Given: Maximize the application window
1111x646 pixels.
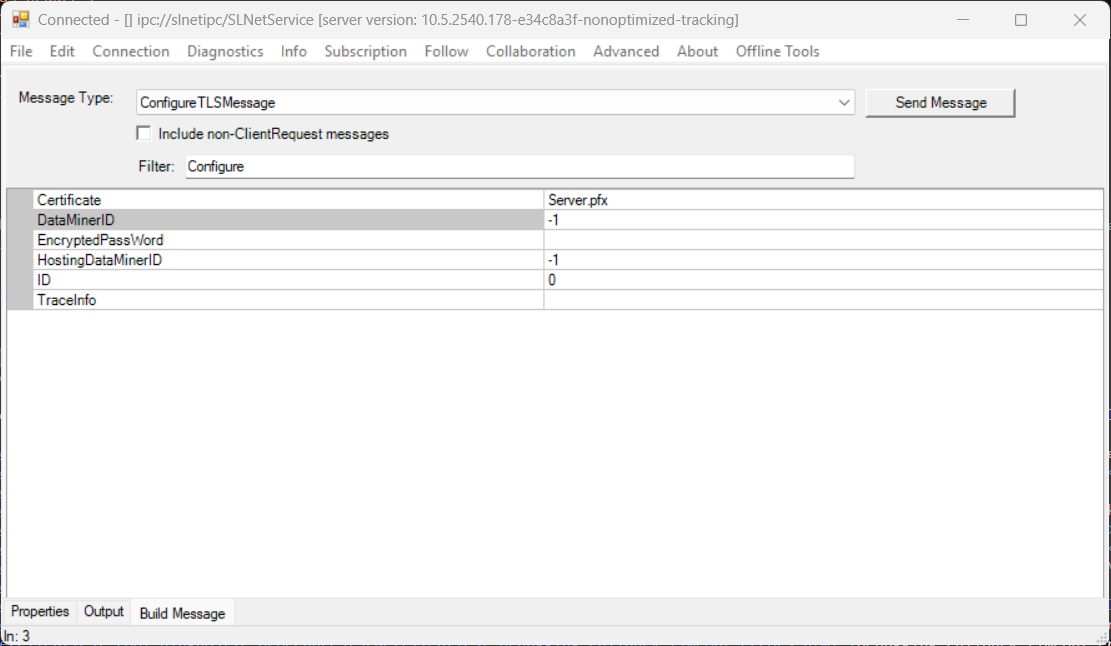Looking at the screenshot, I should click(1020, 20).
